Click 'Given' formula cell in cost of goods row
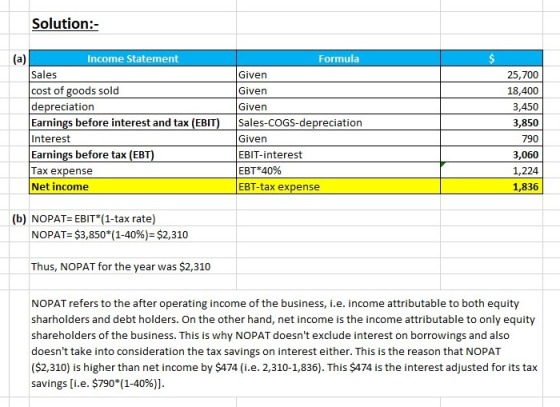This screenshot has width=560, height=407. coord(338,91)
